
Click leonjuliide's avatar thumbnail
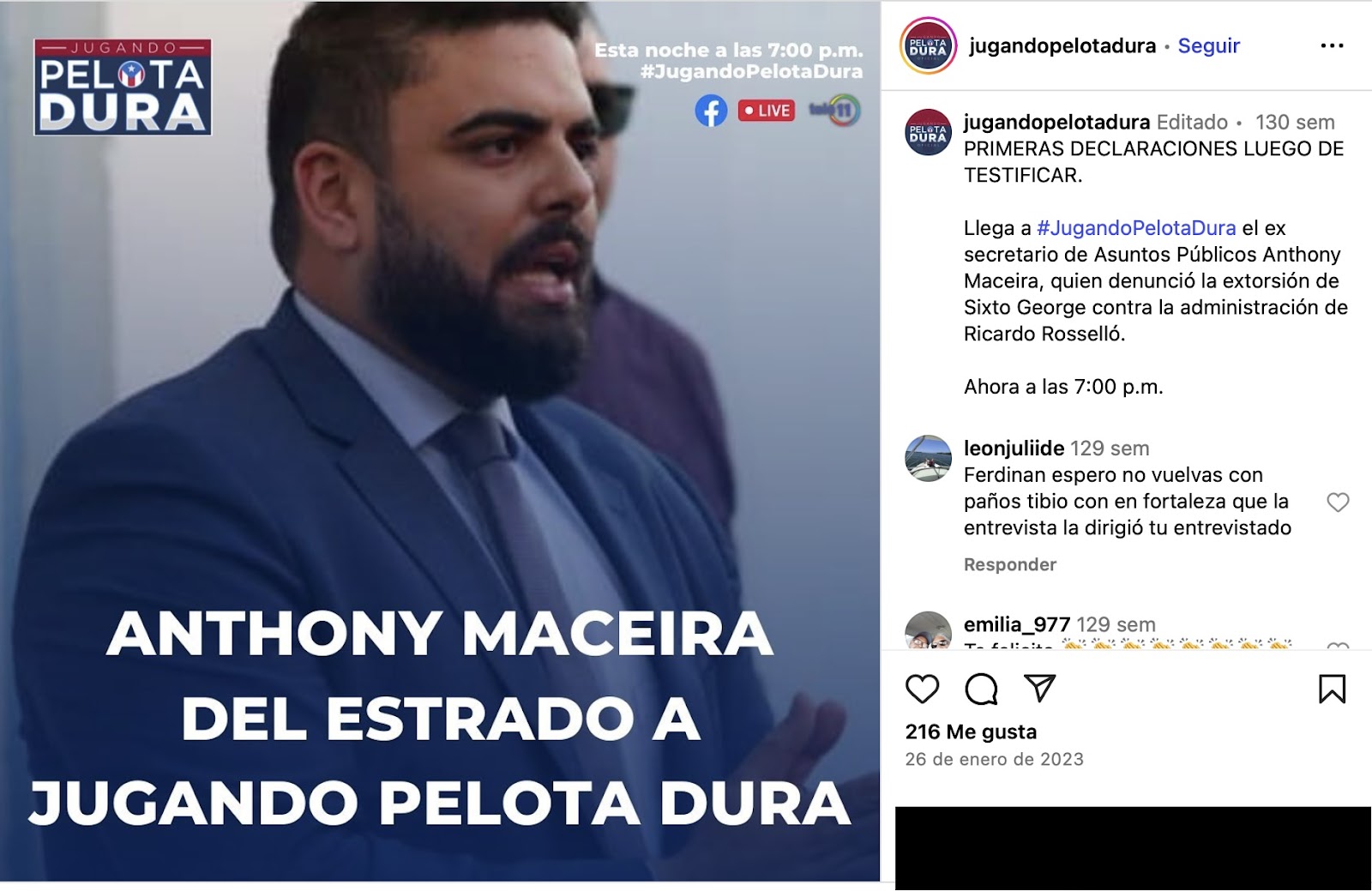click(928, 458)
